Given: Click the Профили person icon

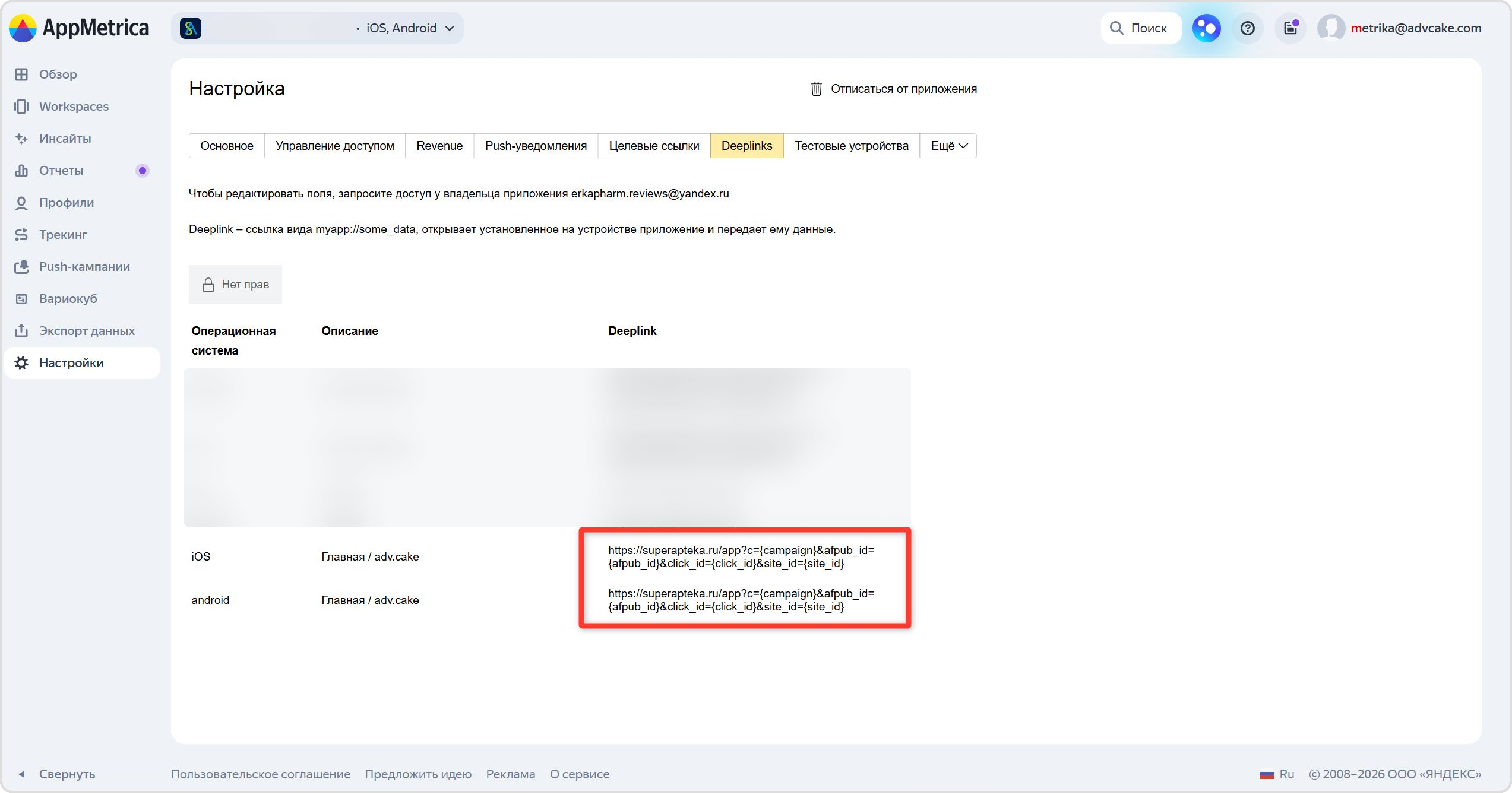Looking at the screenshot, I should point(22,203).
